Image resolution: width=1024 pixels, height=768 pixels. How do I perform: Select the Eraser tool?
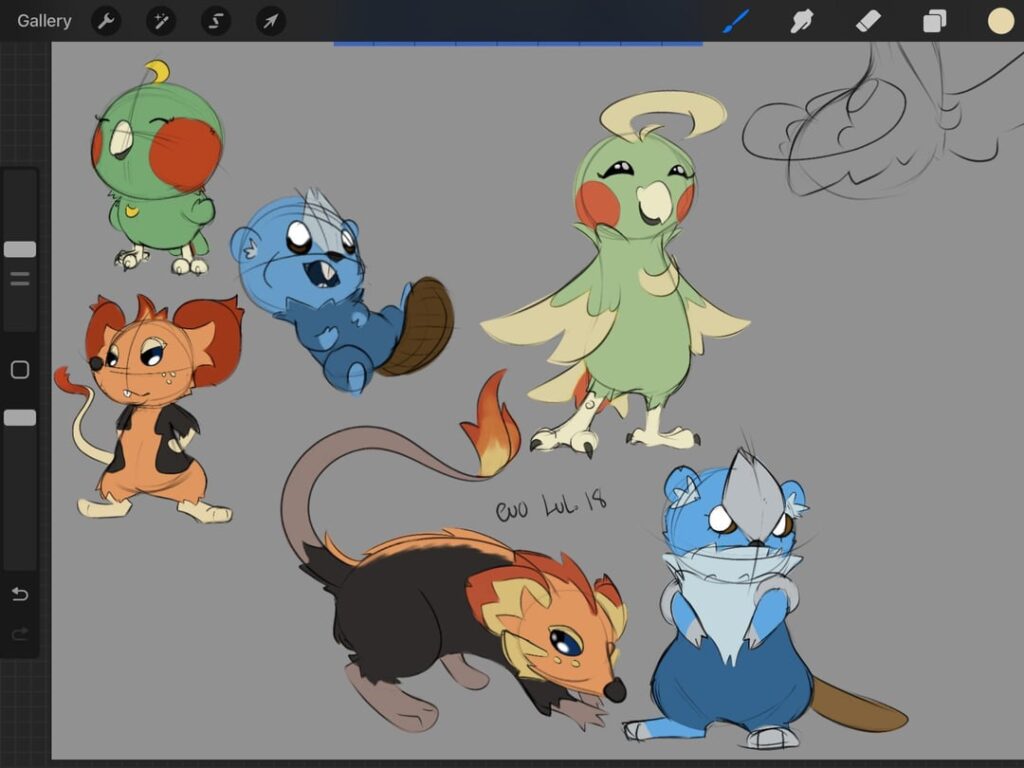point(868,21)
